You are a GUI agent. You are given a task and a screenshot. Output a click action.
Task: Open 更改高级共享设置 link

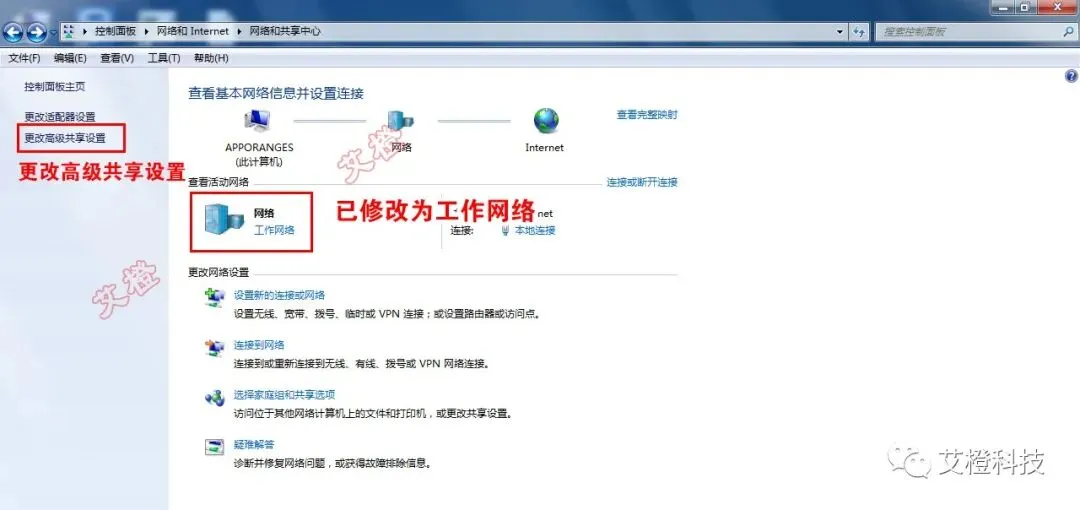coord(65,139)
